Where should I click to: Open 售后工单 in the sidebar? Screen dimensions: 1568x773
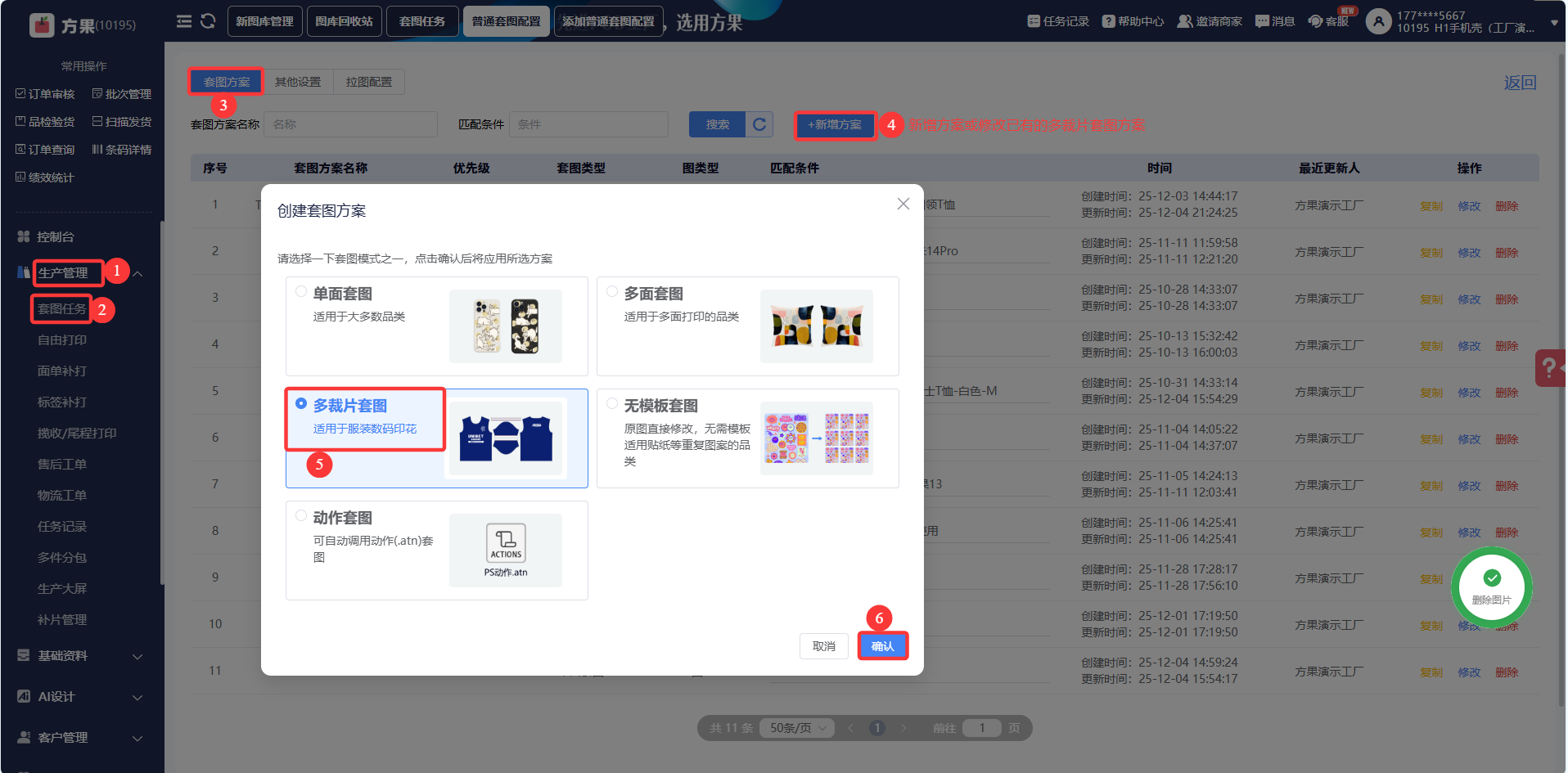(x=62, y=465)
